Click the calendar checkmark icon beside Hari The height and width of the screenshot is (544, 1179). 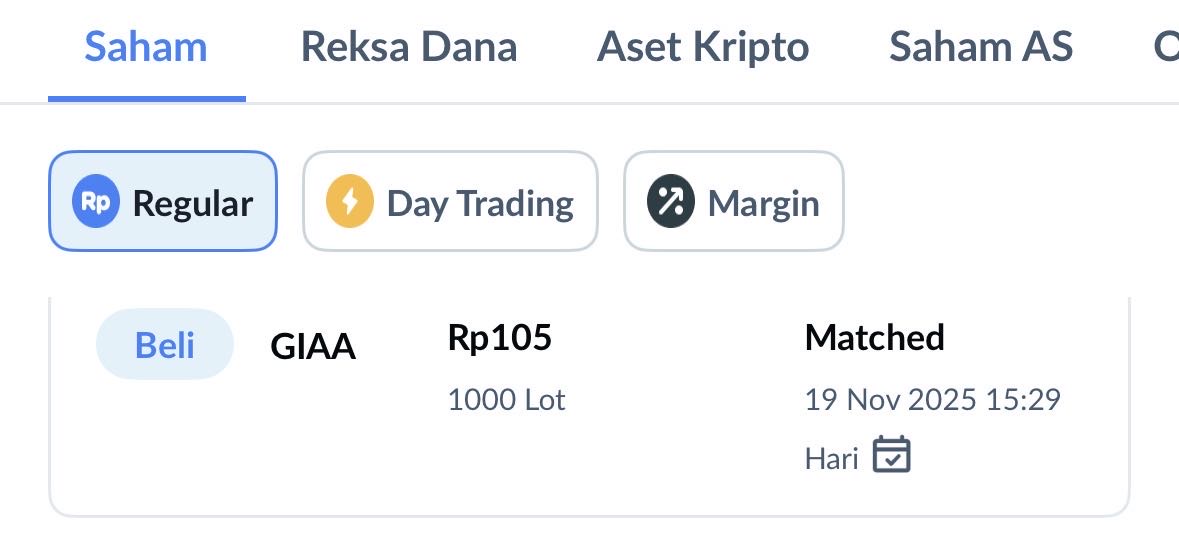point(892,455)
